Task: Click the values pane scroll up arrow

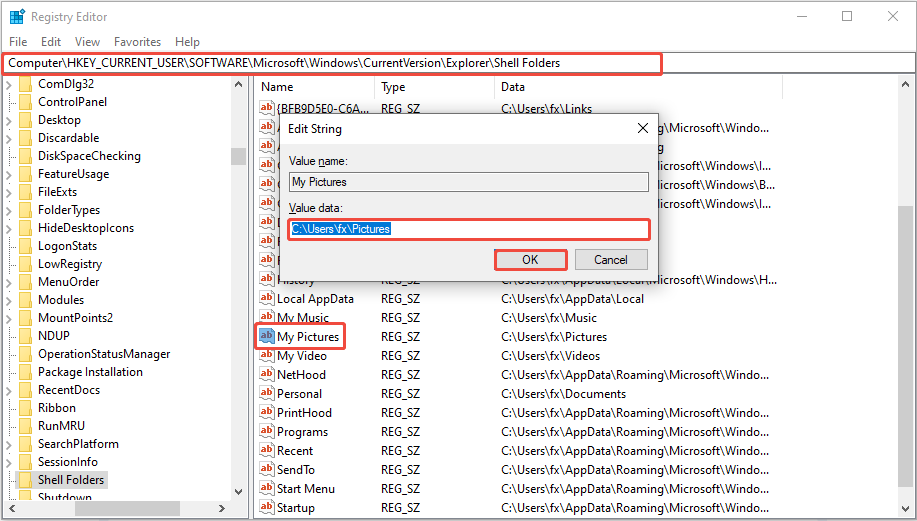Action: point(905,85)
